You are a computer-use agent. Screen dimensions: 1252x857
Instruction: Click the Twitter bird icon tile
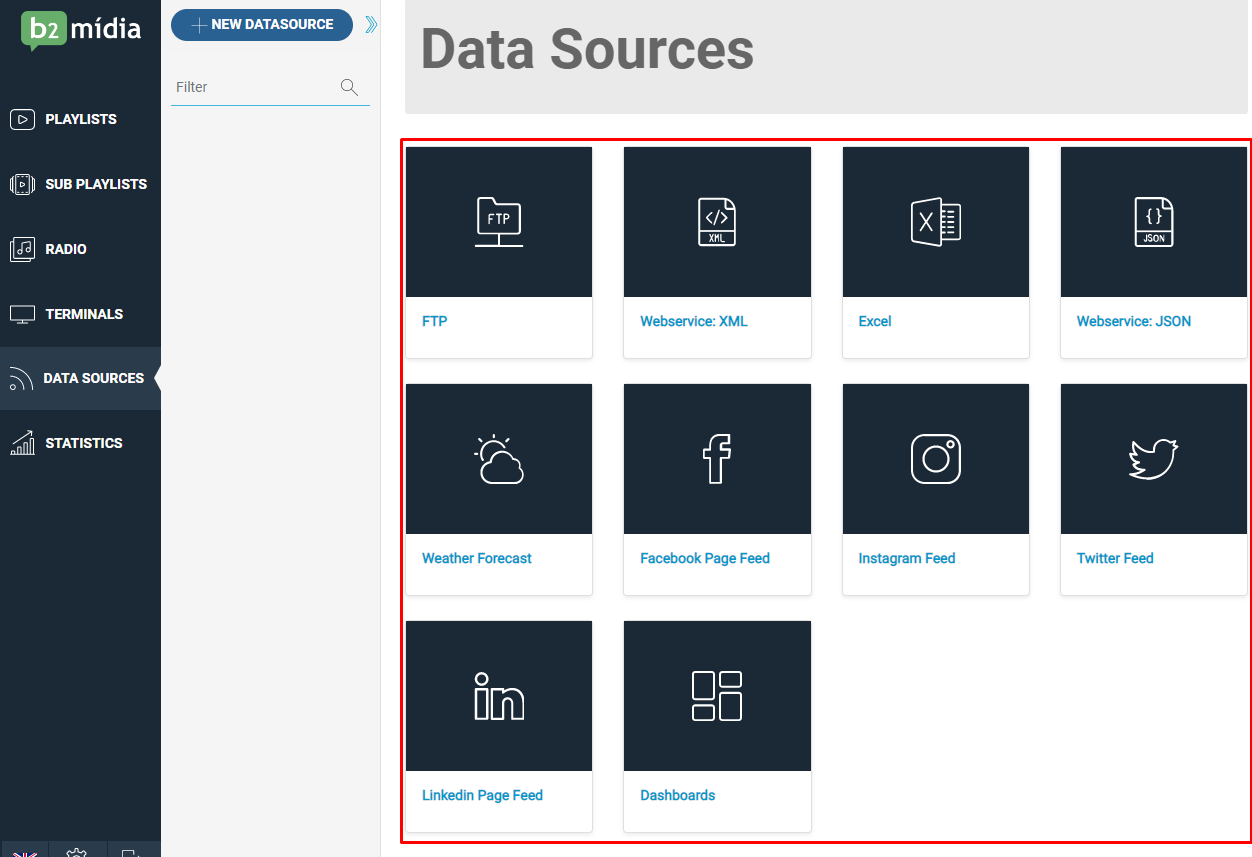pos(1154,459)
